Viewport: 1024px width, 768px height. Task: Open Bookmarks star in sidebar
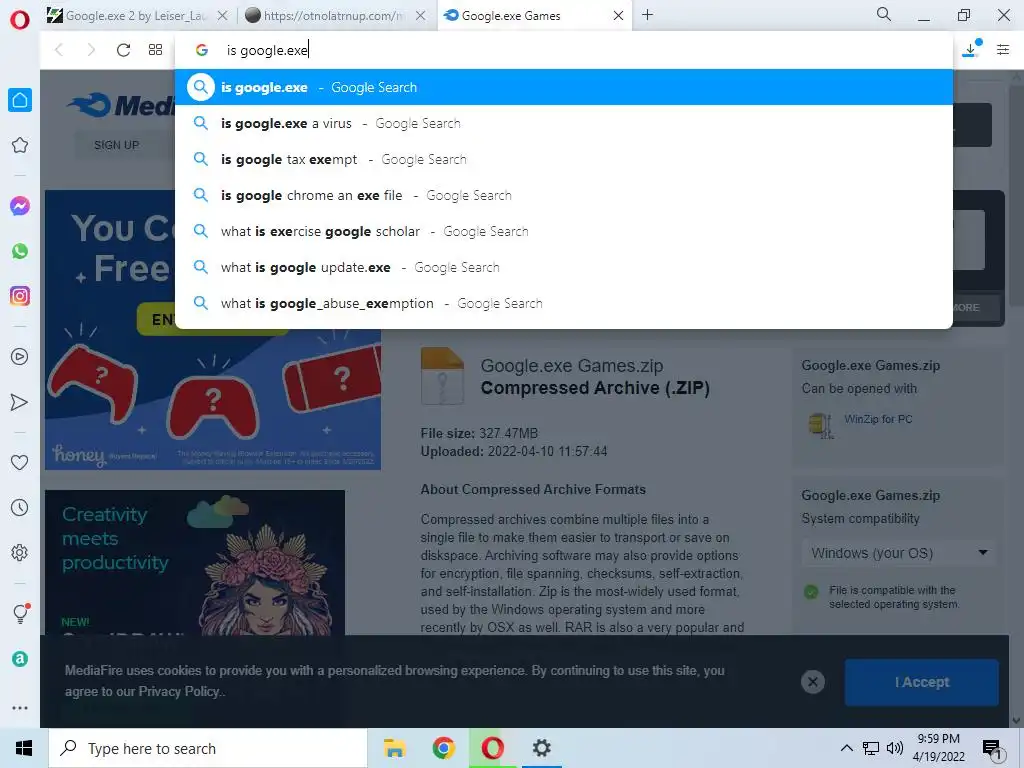coord(20,145)
